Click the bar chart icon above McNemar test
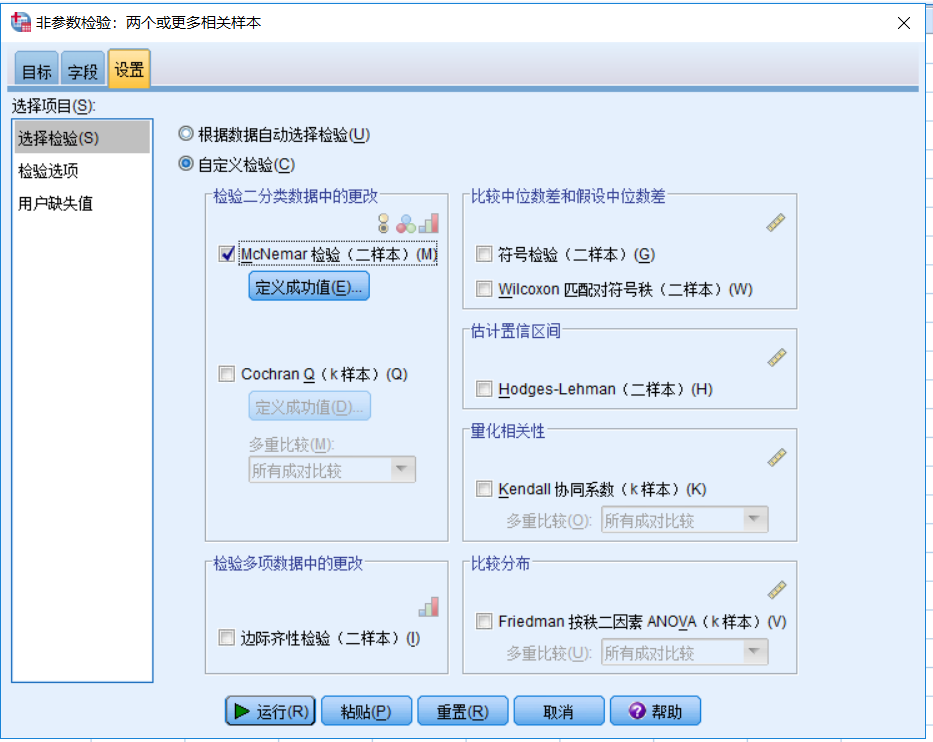This screenshot has width=933, height=742. click(429, 223)
